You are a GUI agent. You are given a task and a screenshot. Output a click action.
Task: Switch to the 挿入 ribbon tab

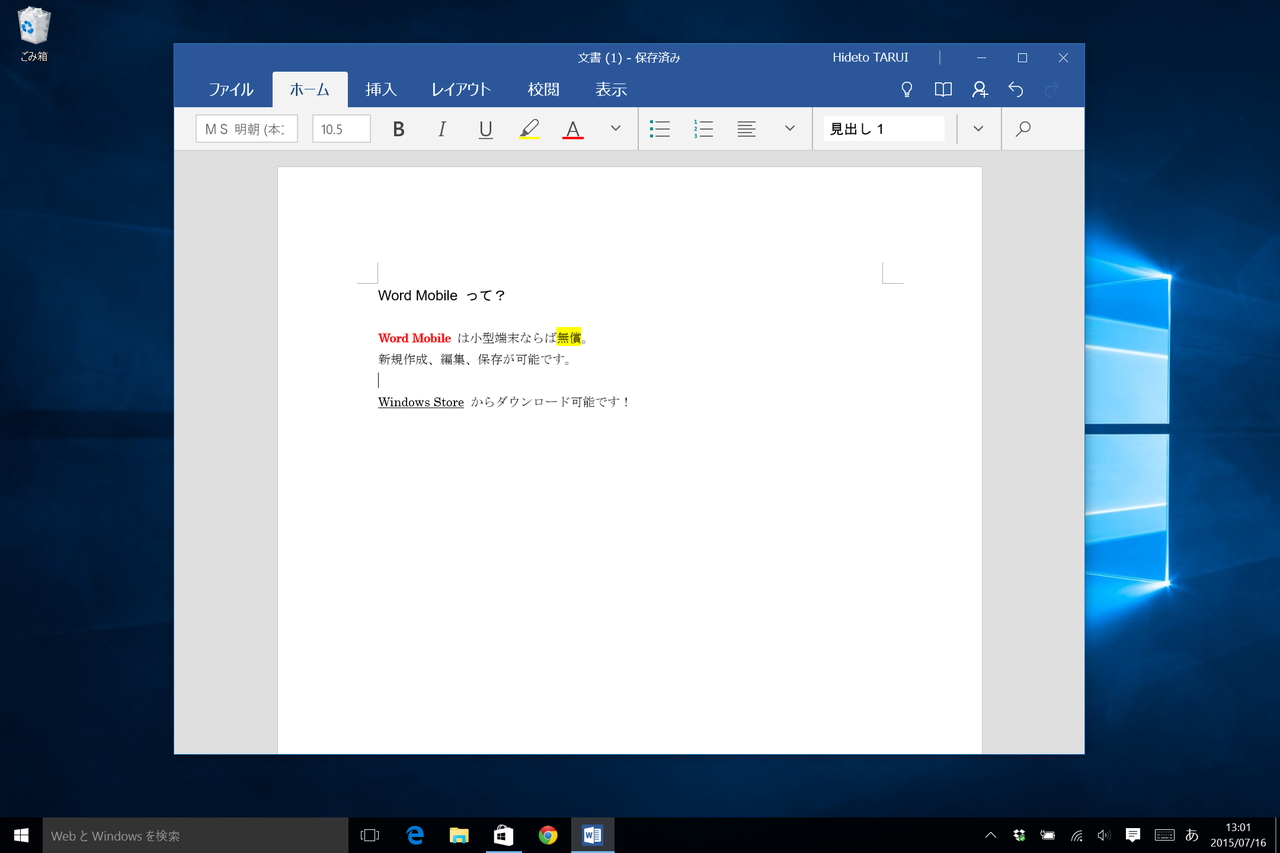(x=381, y=89)
